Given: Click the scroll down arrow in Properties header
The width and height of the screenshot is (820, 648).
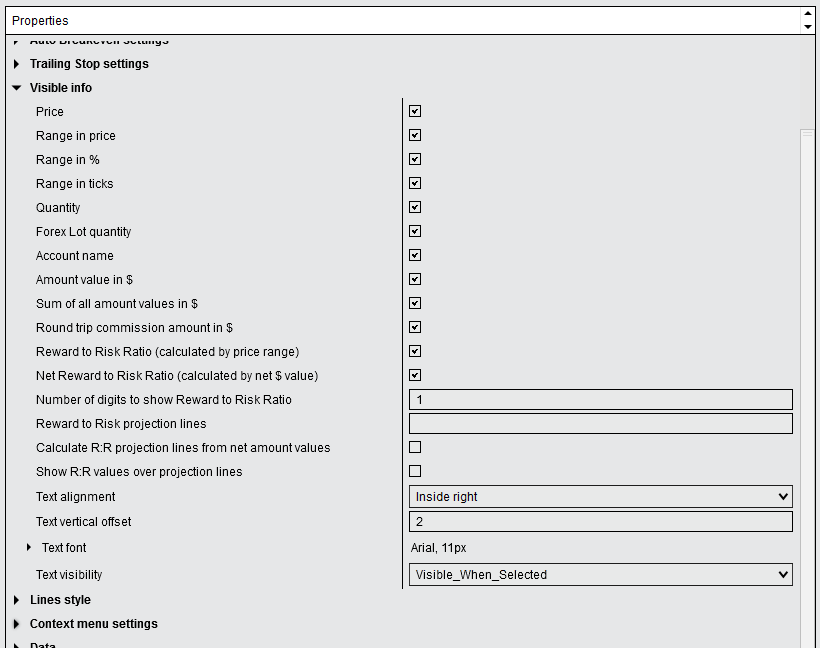Looking at the screenshot, I should pos(807,27).
